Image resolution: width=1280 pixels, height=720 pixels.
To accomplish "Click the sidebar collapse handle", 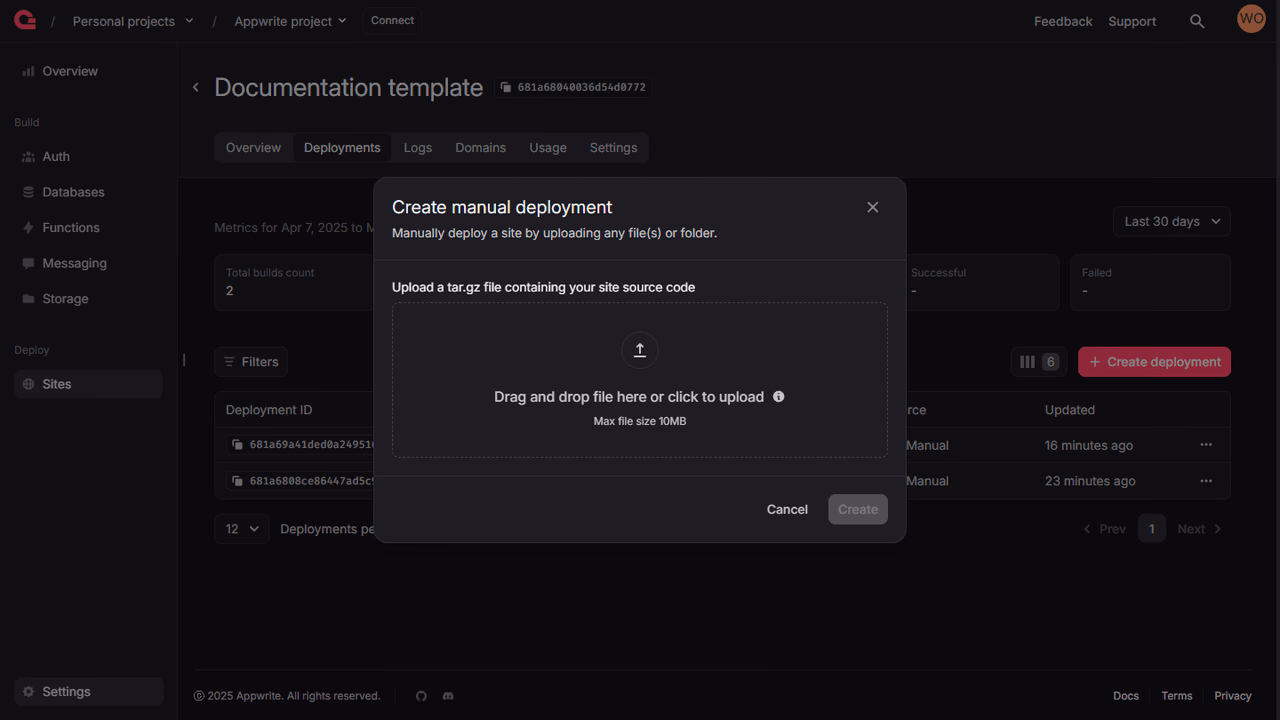I will (x=184, y=360).
